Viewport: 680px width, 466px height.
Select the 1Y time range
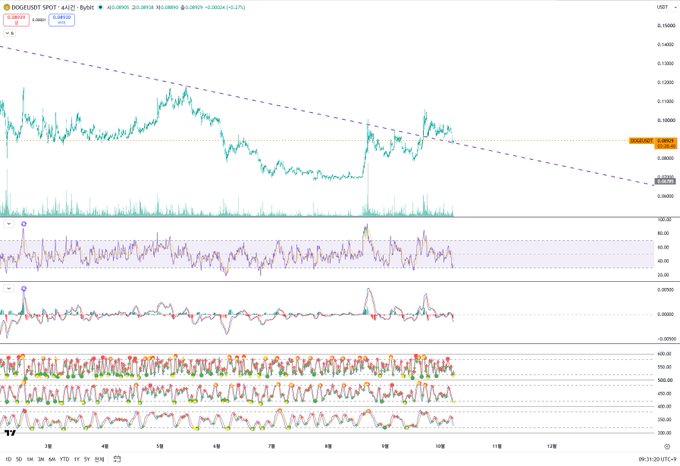pyautogui.click(x=76, y=459)
